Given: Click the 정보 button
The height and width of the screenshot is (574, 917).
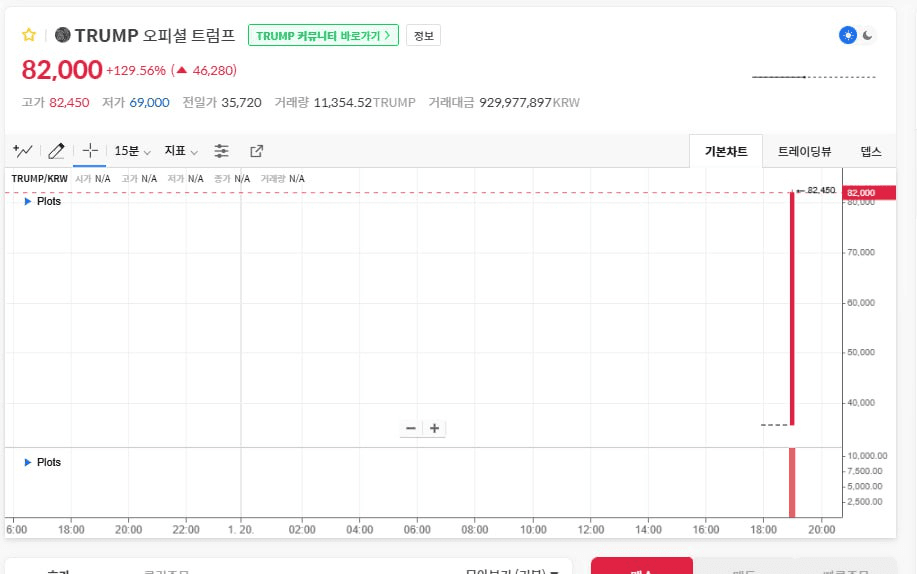Looking at the screenshot, I should click(423, 35).
